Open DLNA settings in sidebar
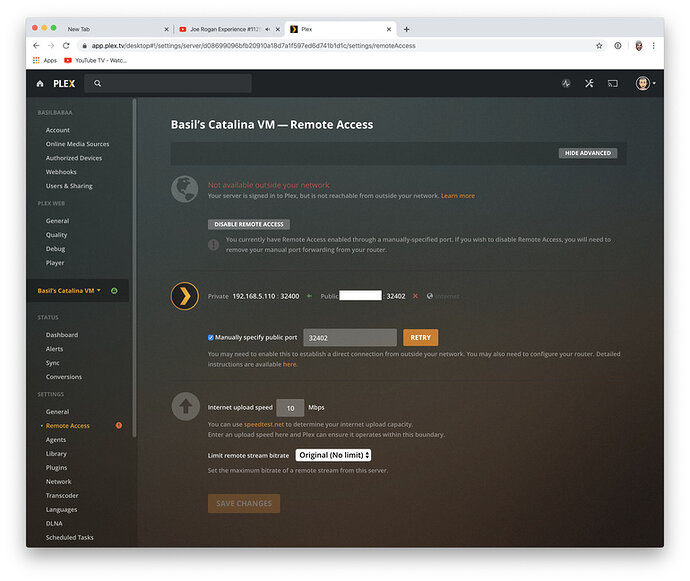The height and width of the screenshot is (581, 690). [54, 523]
